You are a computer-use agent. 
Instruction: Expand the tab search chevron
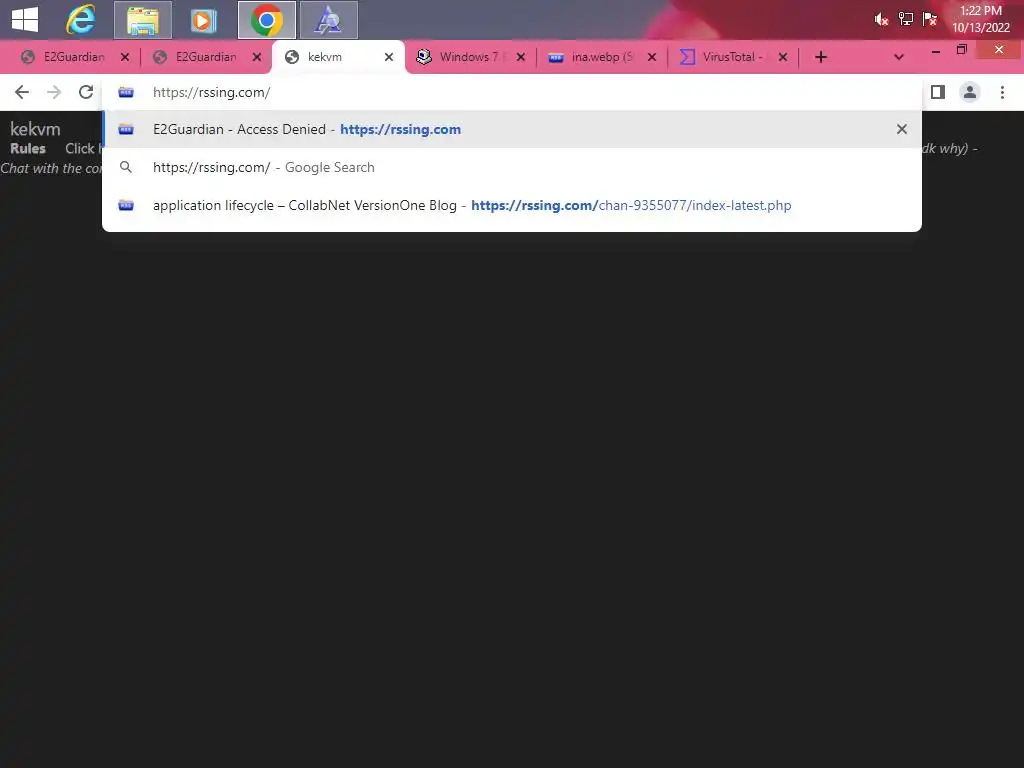[899, 57]
